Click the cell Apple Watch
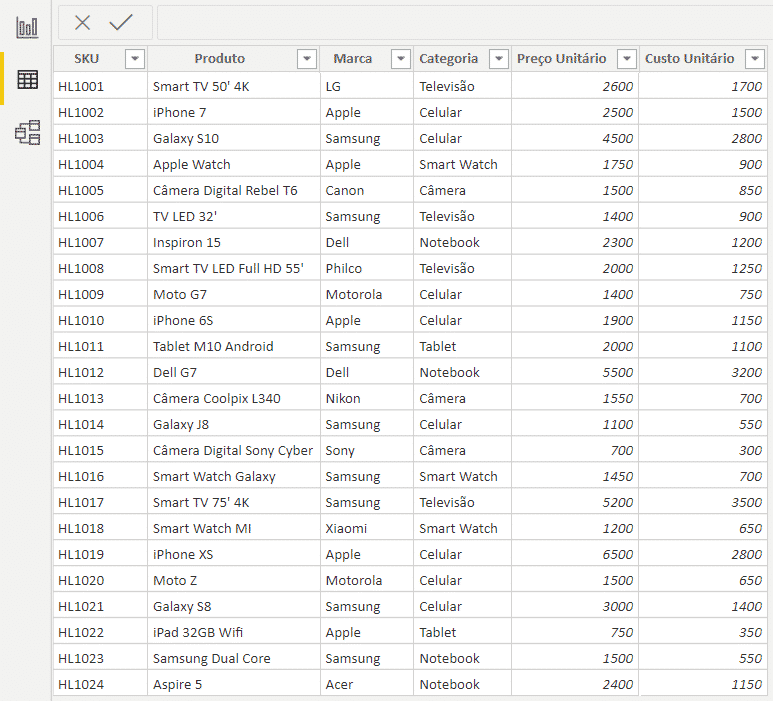The image size is (773, 701). tap(234, 165)
